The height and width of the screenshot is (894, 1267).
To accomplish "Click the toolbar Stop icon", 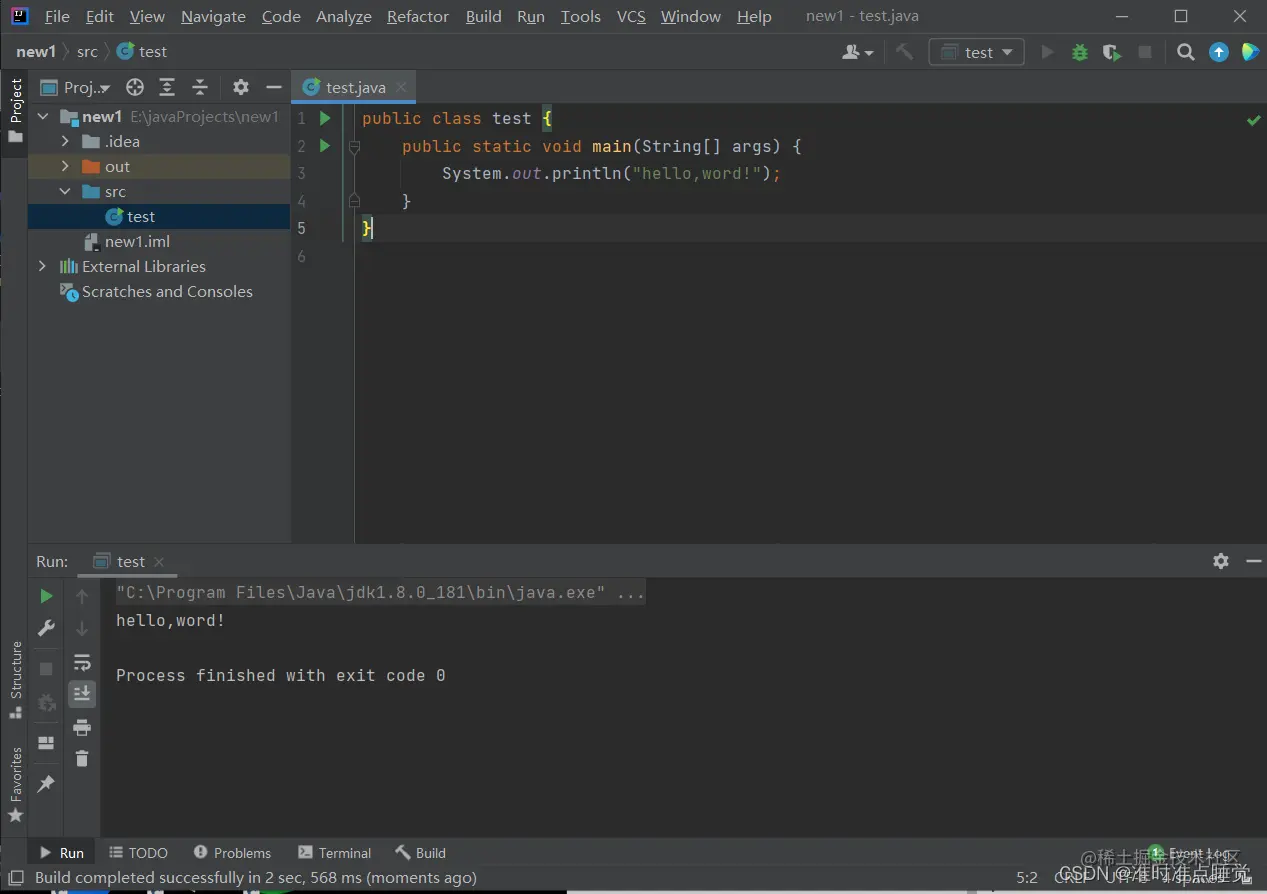I will 1145,52.
